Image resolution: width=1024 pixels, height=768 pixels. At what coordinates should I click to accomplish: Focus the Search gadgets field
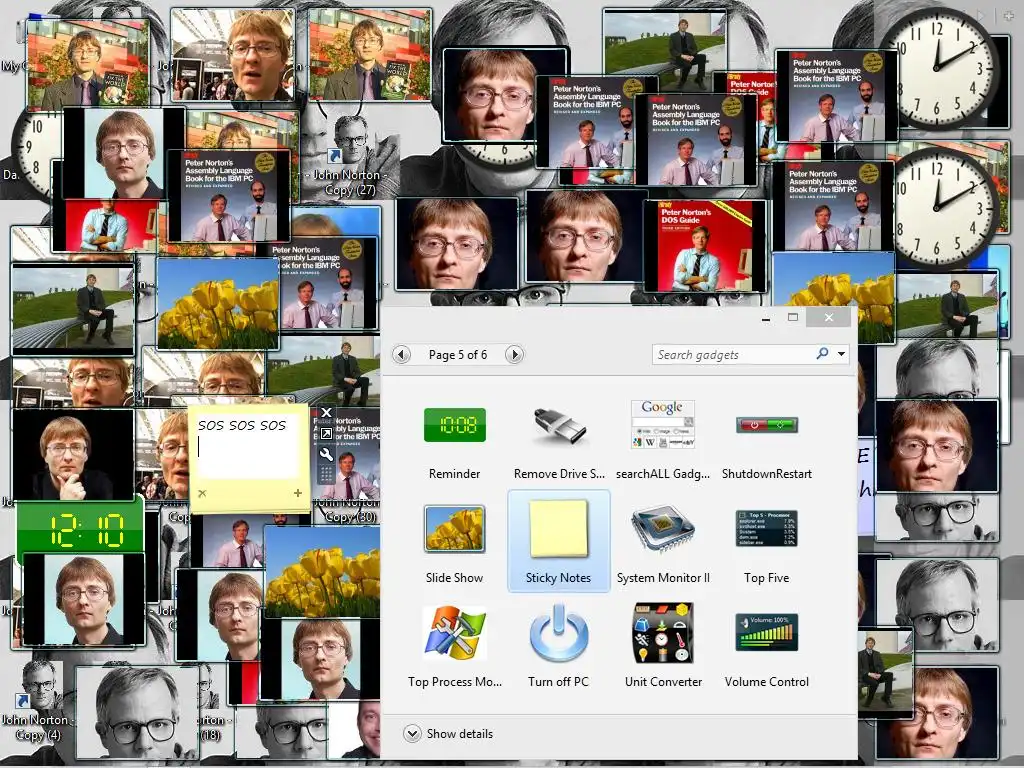pos(733,355)
